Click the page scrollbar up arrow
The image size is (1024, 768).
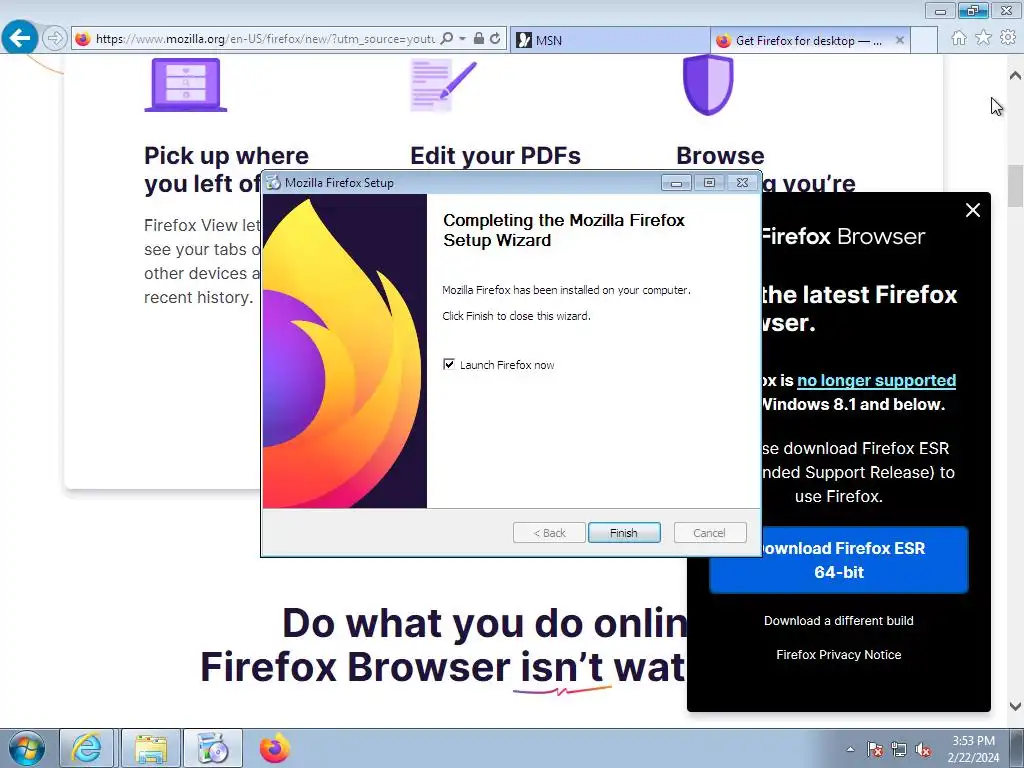pyautogui.click(x=1015, y=75)
